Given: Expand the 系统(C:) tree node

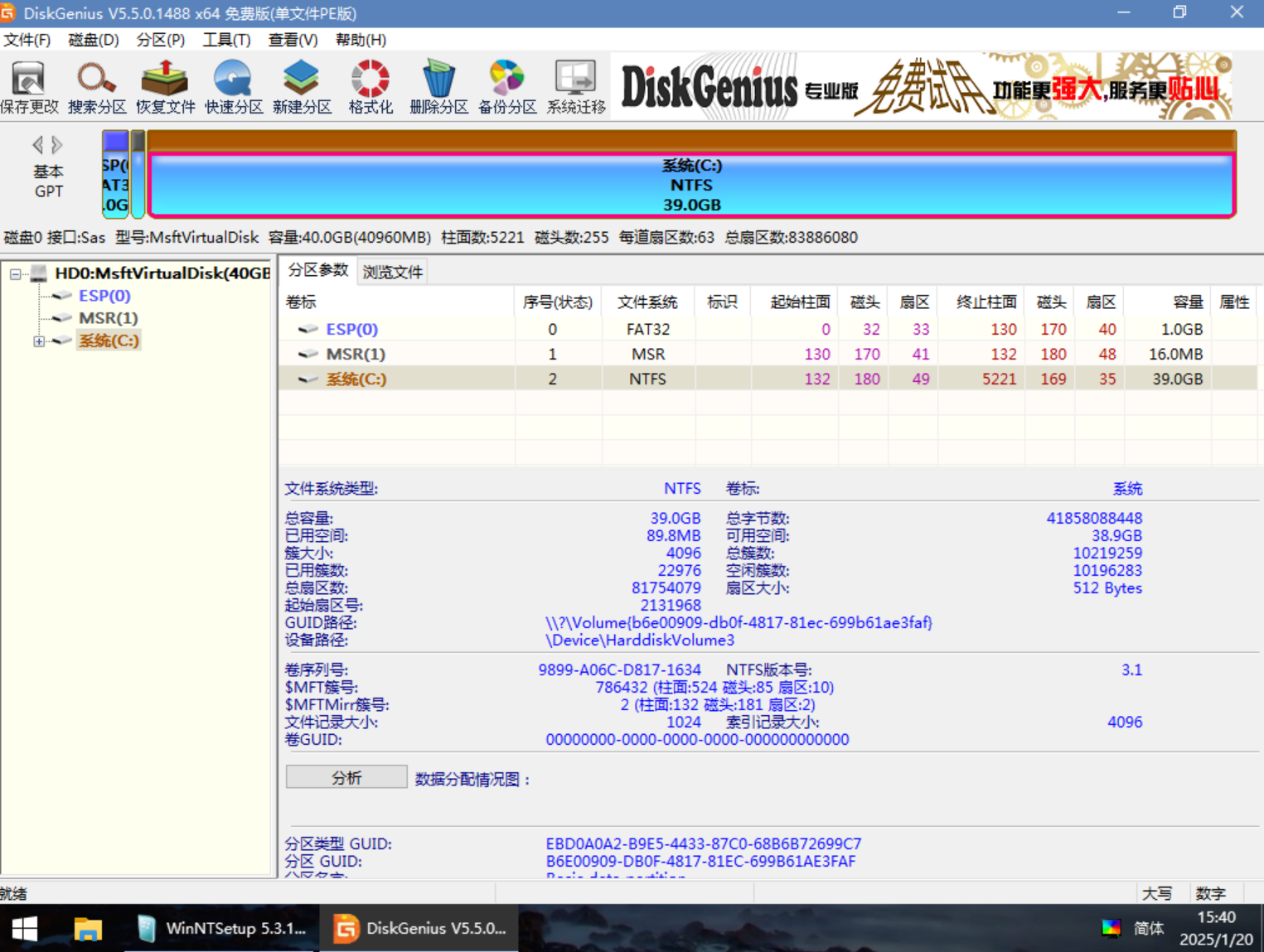Looking at the screenshot, I should coord(39,341).
